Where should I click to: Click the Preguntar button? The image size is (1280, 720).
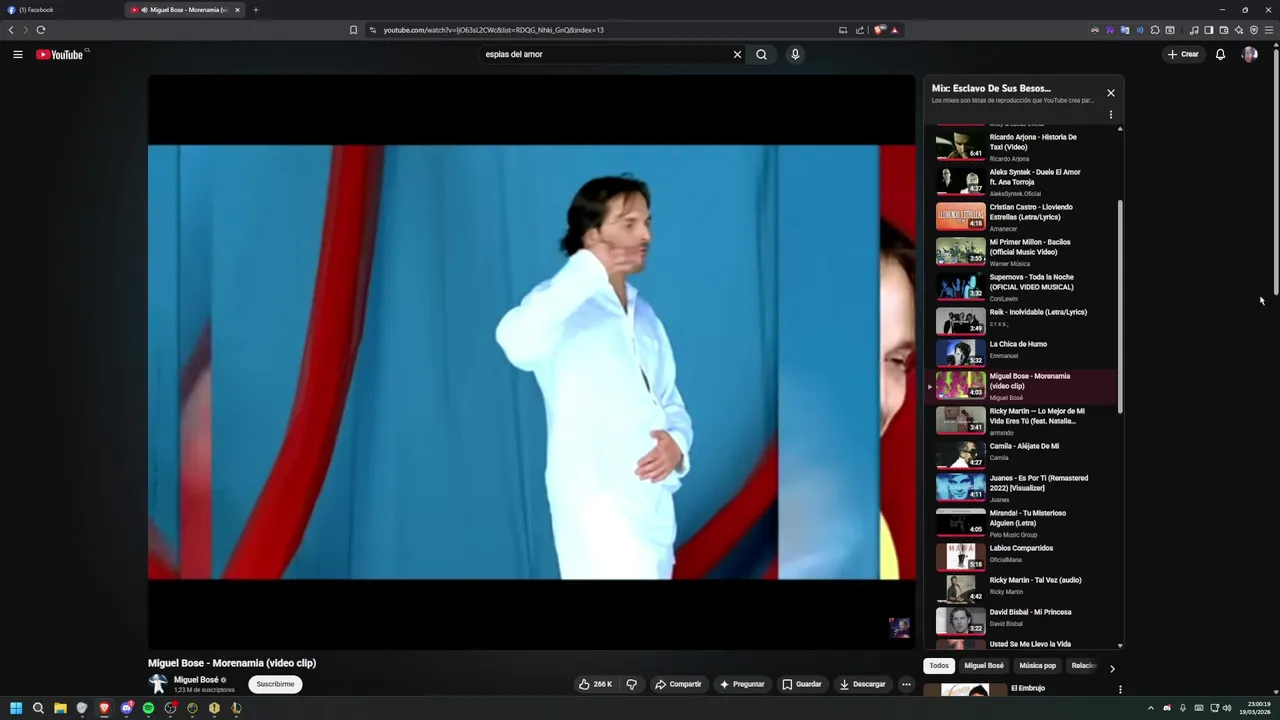741,684
